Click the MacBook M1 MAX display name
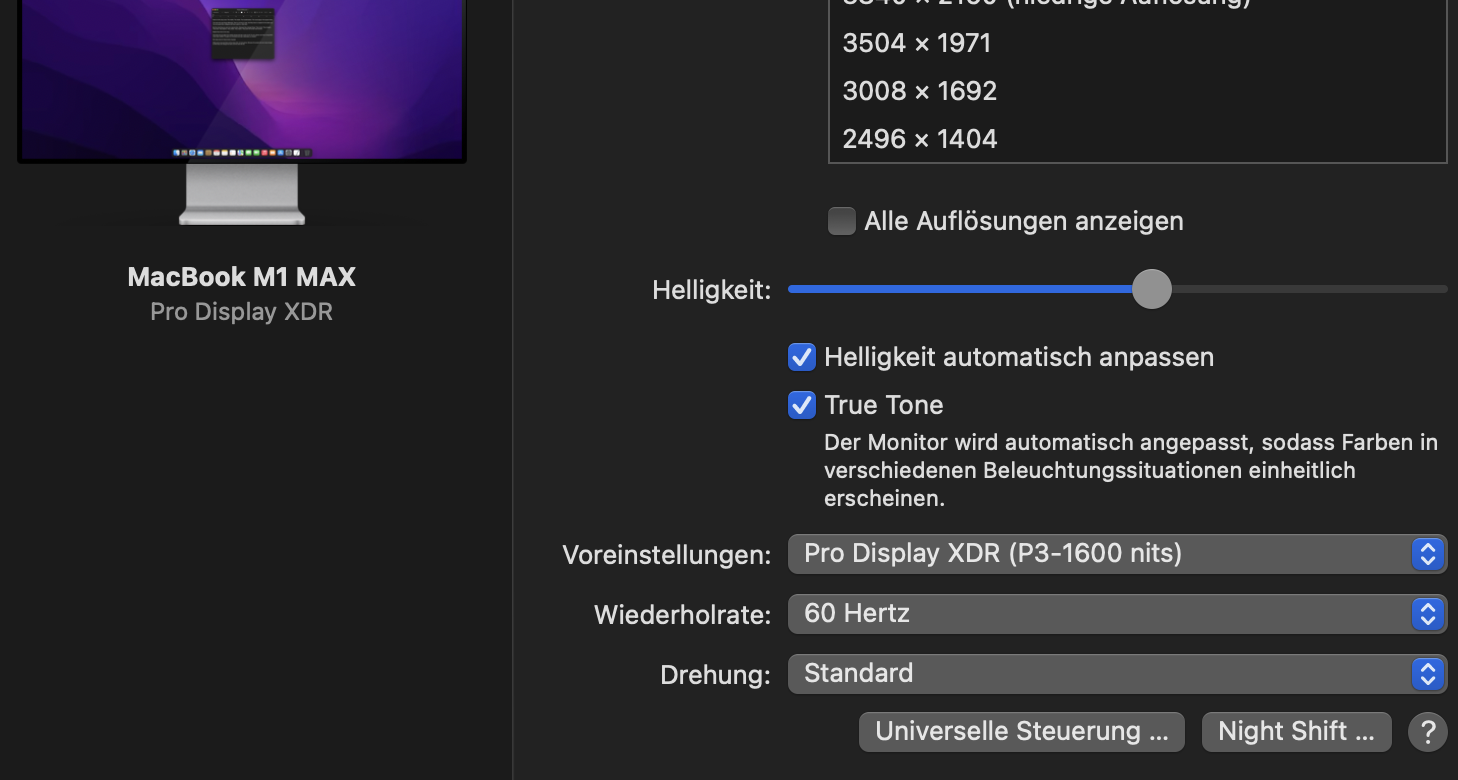 242,277
